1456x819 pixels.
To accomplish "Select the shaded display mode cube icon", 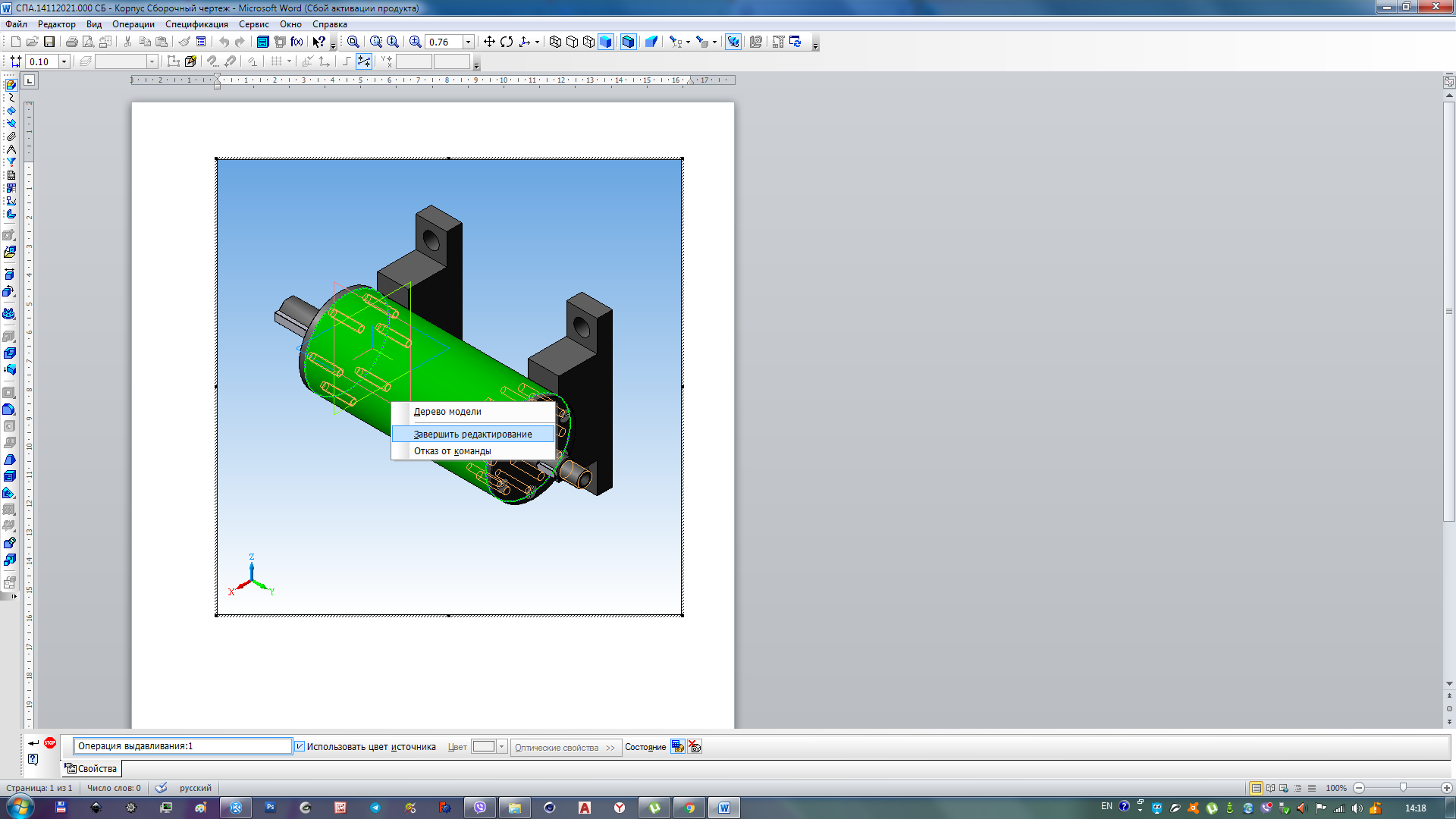I will point(606,42).
